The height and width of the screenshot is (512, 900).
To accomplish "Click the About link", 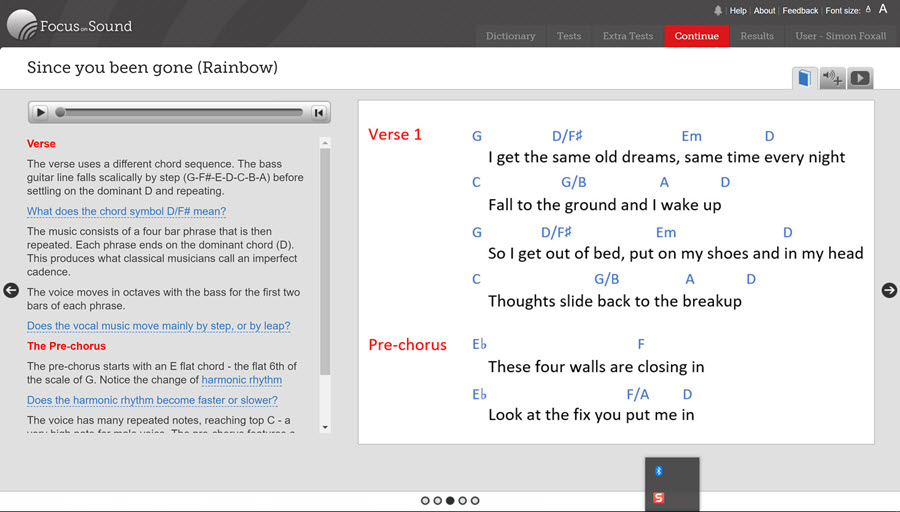I will [765, 10].
